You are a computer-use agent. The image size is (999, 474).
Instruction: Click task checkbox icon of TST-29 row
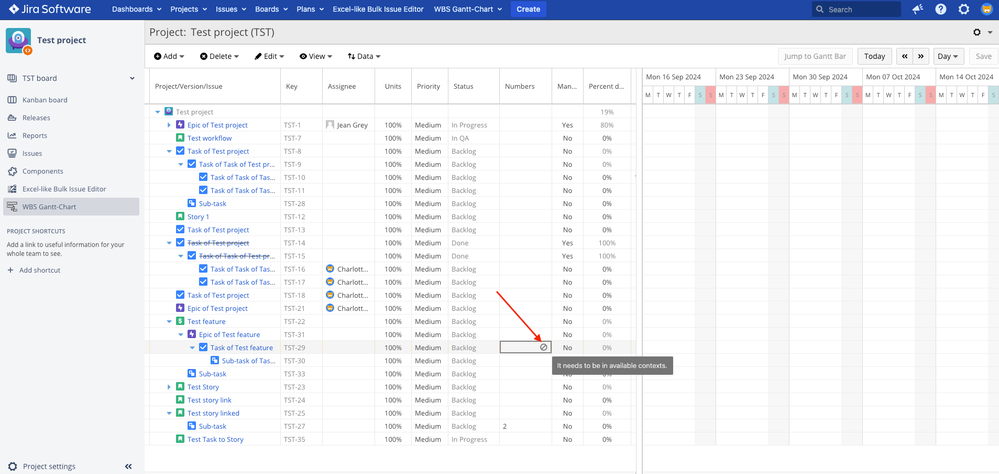203,347
